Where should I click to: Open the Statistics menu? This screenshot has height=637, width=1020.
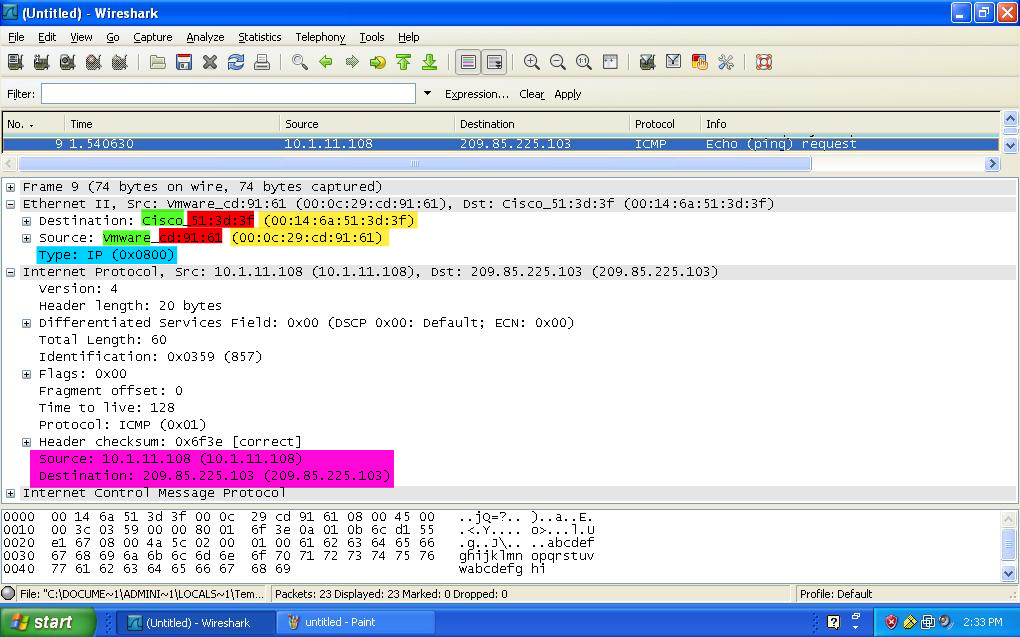click(260, 37)
